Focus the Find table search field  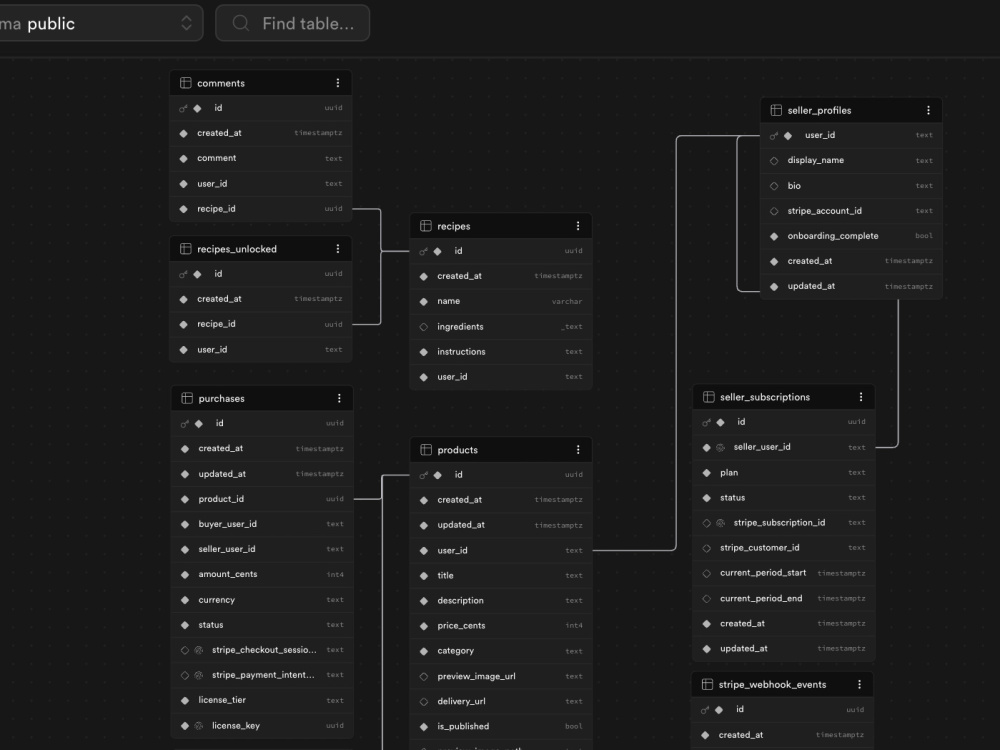point(293,24)
